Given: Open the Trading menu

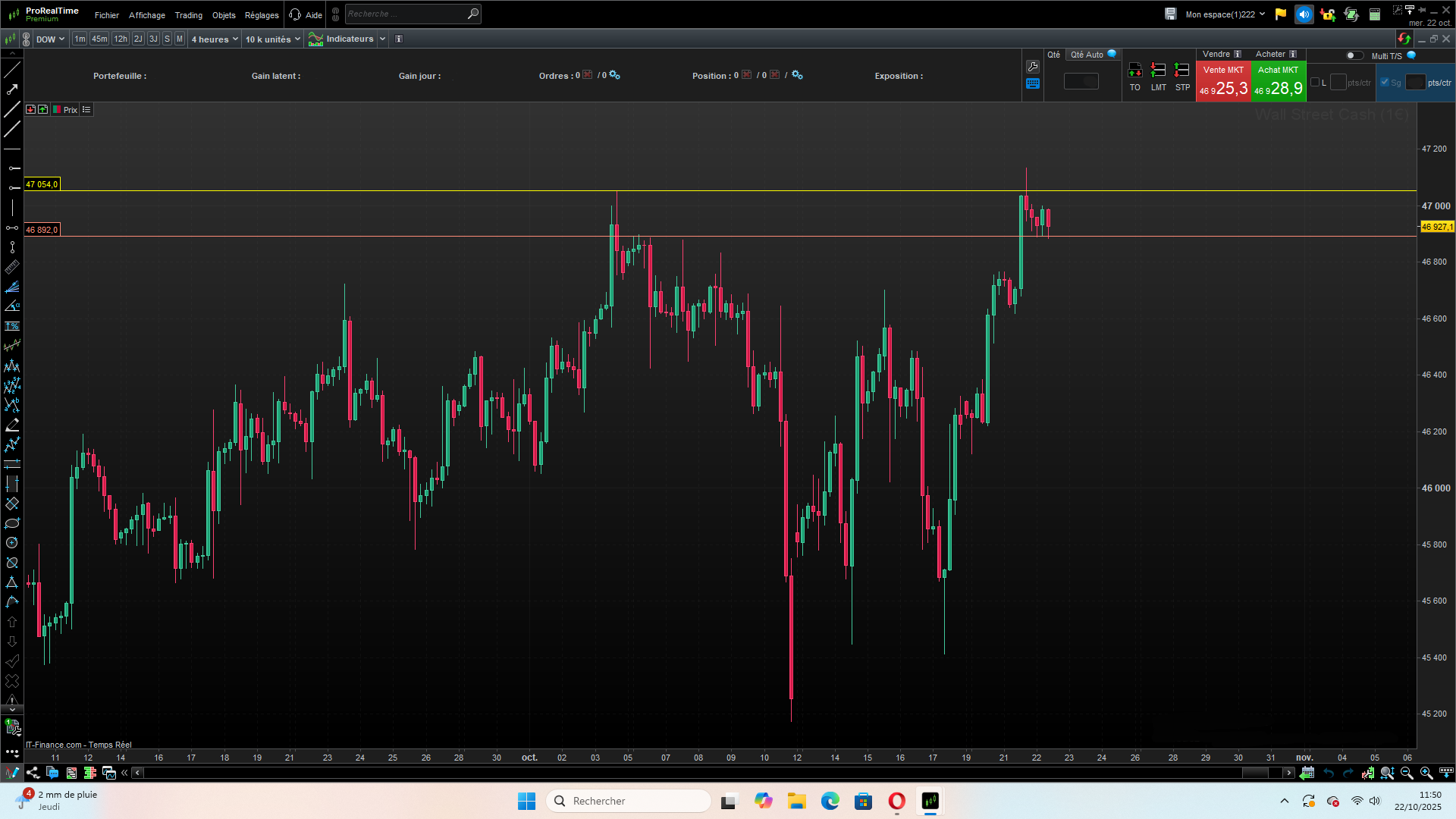Looking at the screenshot, I should pyautogui.click(x=188, y=15).
